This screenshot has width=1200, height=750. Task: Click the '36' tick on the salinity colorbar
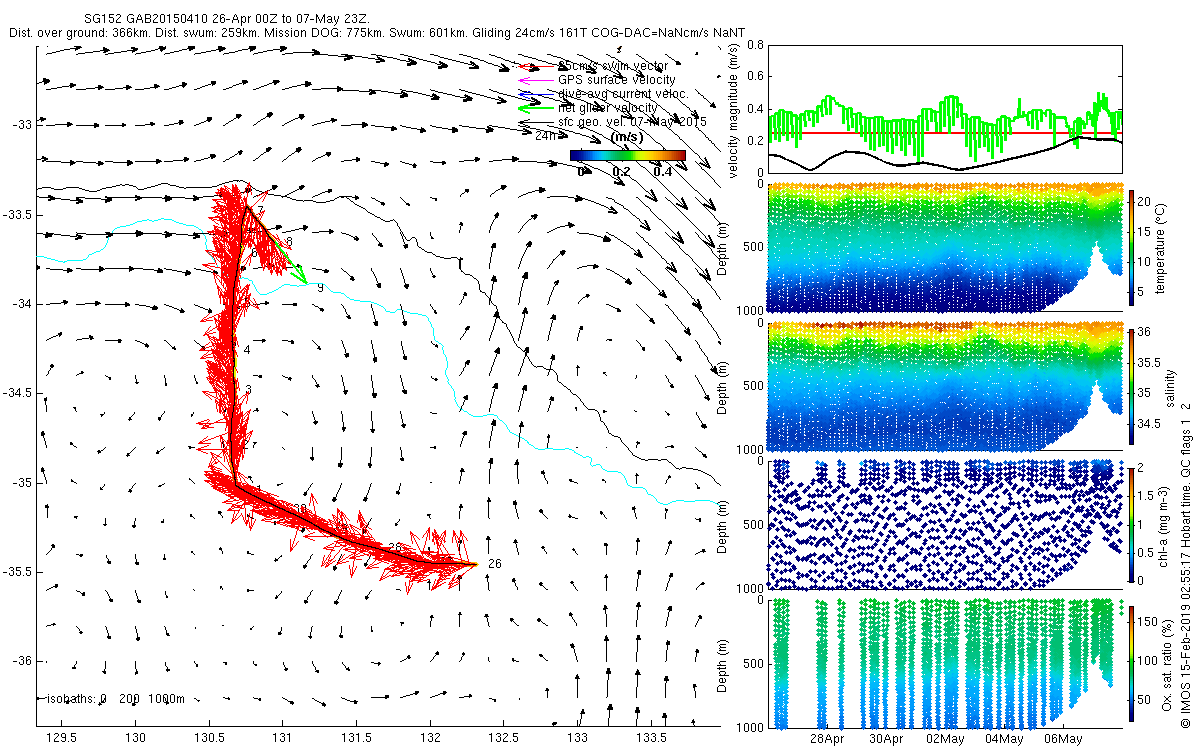(1146, 333)
